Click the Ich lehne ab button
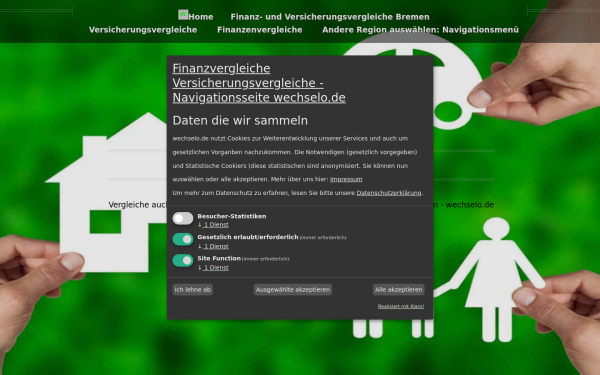The image size is (600, 375). [x=192, y=290]
